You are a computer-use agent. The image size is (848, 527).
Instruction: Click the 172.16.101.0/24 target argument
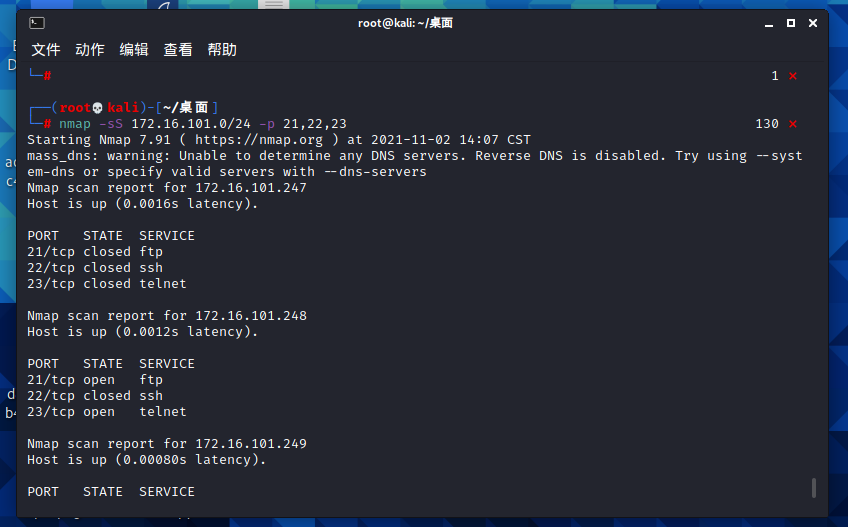191,124
